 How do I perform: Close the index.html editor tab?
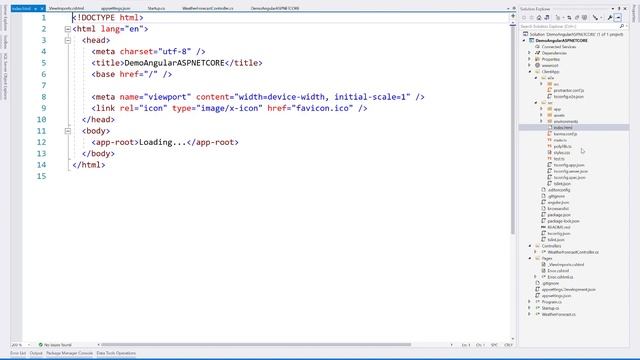pyautogui.click(x=42, y=8)
